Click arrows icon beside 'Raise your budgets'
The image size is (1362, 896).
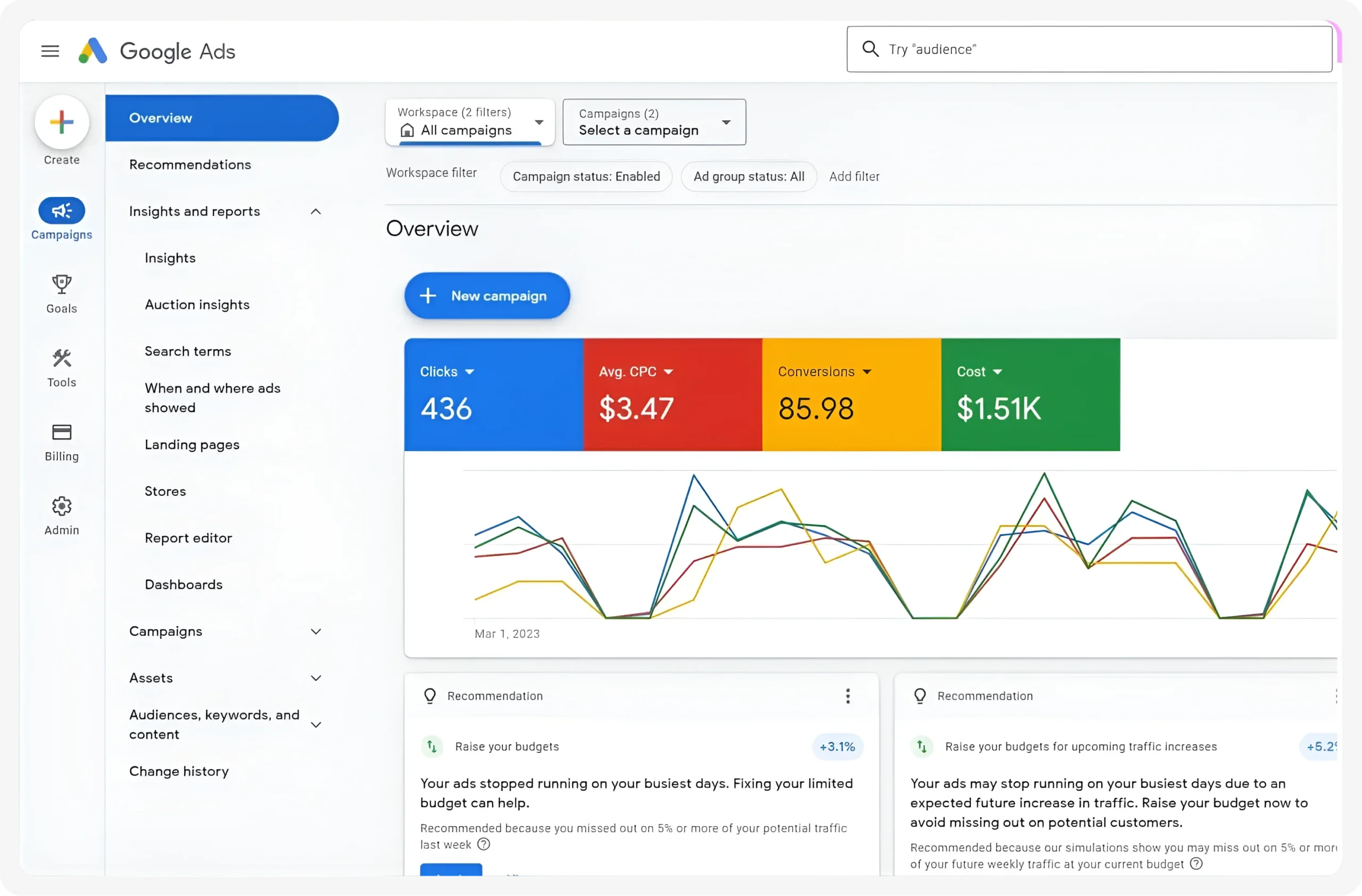click(432, 746)
